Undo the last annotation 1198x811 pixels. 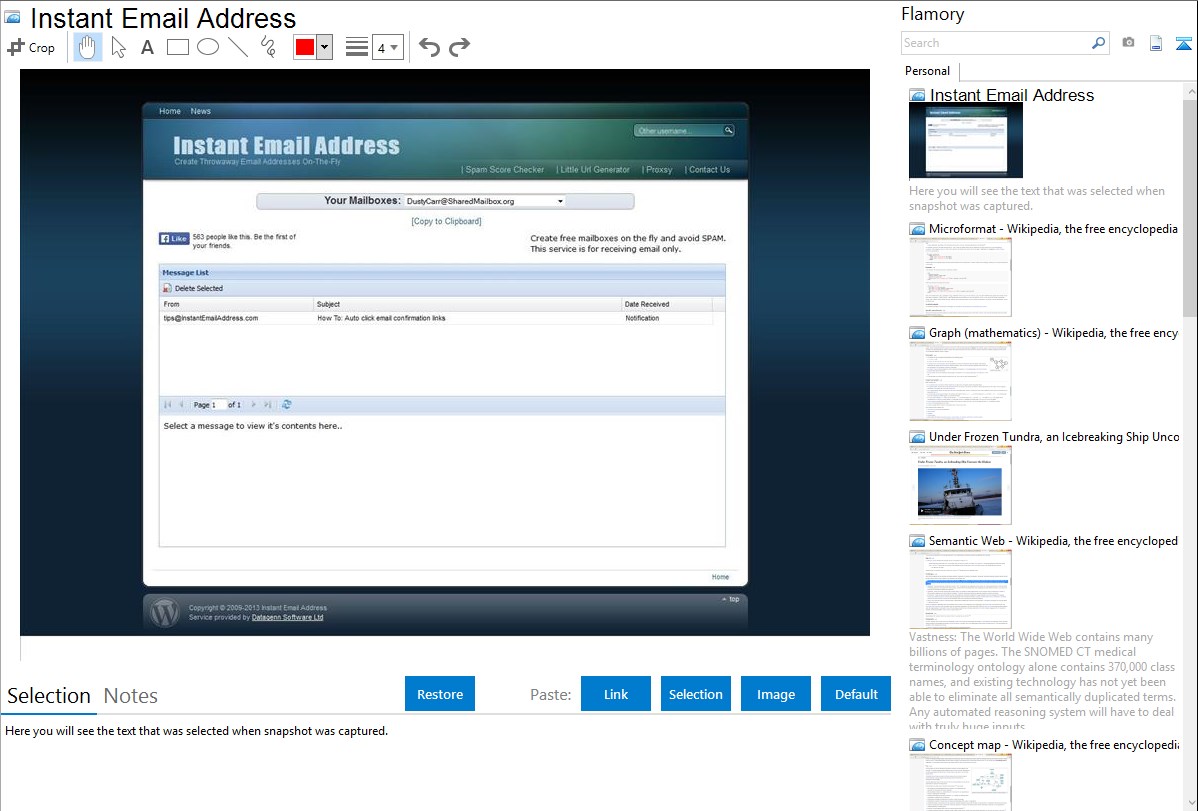coord(429,47)
